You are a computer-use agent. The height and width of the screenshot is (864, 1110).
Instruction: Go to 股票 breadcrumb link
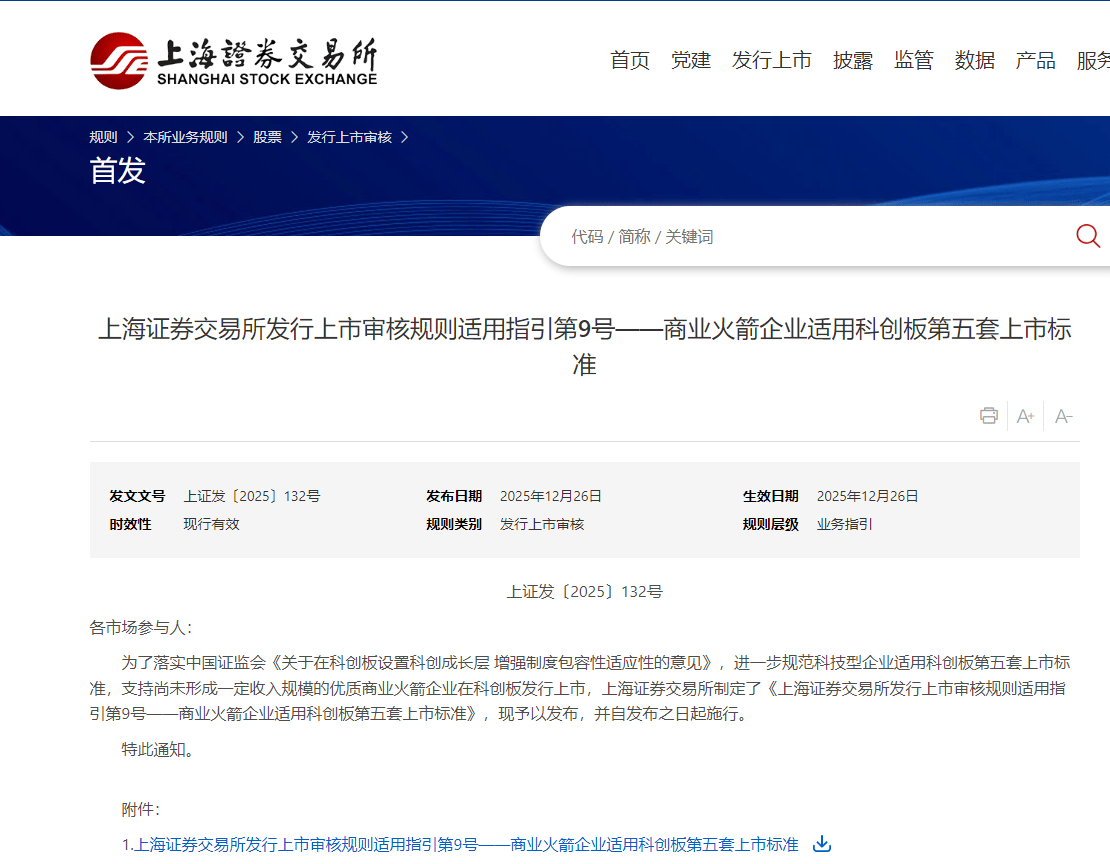[x=267, y=137]
